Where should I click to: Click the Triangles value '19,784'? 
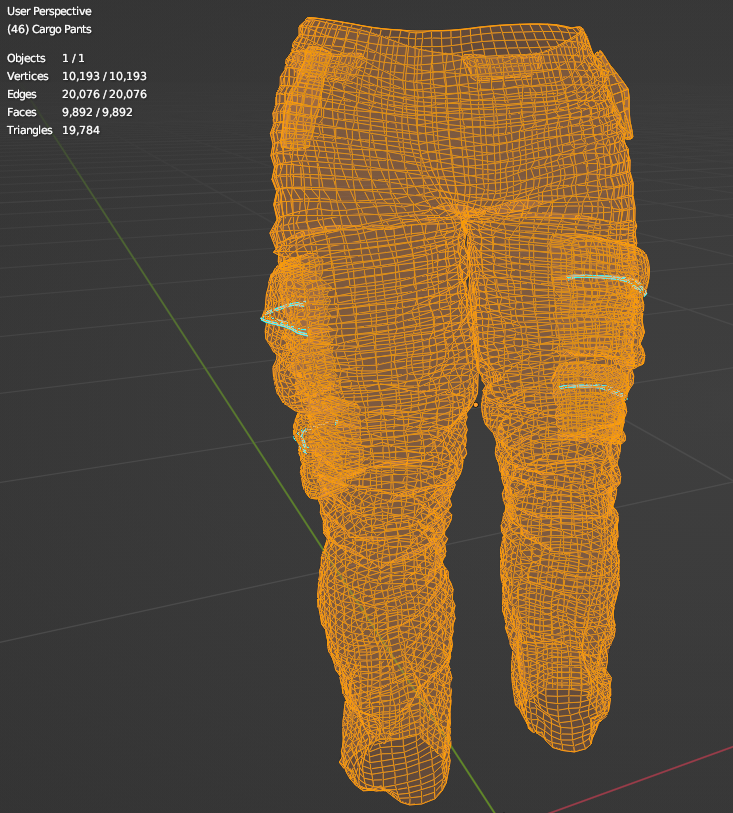click(81, 130)
